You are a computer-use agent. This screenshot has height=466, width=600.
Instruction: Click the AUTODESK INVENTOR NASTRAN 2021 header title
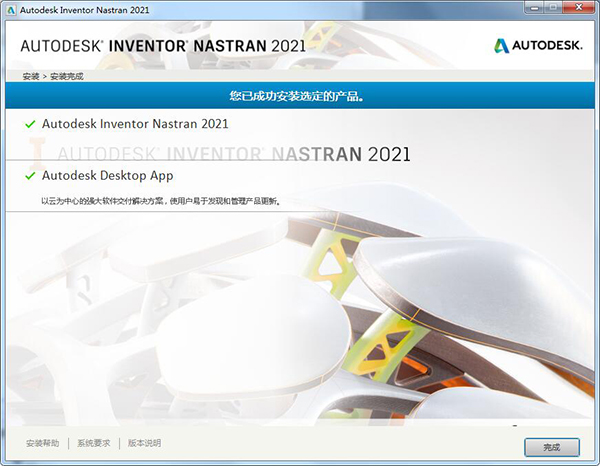[163, 46]
